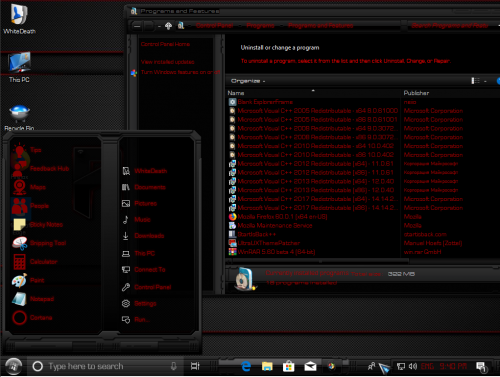This screenshot has width=500, height=377.
Task: Click the back arrow navigation button
Action: 137,26
